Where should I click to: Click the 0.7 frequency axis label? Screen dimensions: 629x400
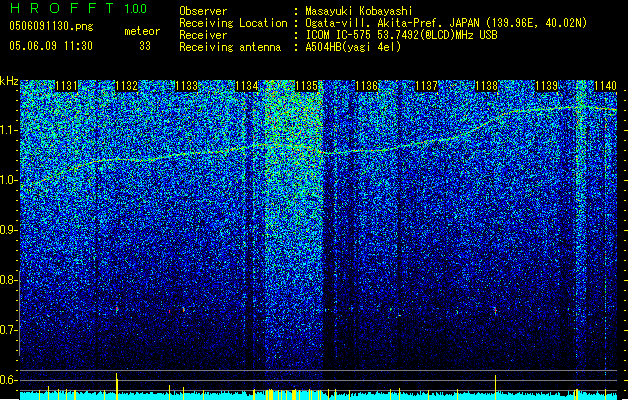(9, 330)
